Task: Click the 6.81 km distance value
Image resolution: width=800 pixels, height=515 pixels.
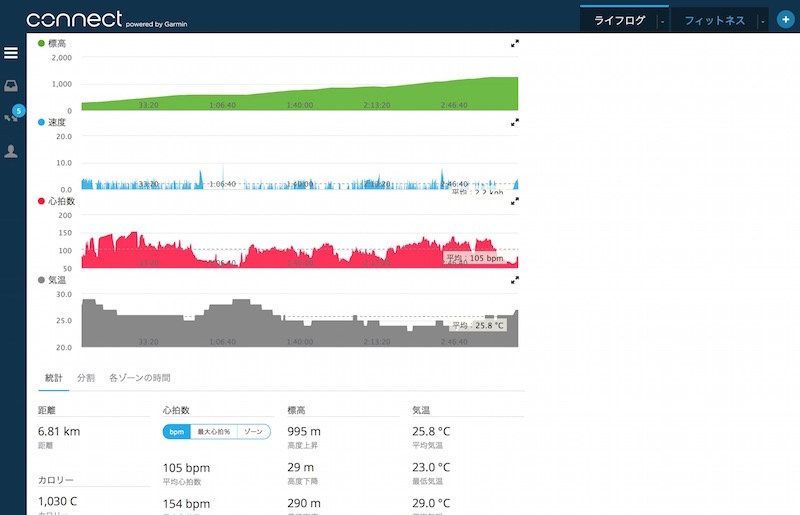Action: pos(59,431)
